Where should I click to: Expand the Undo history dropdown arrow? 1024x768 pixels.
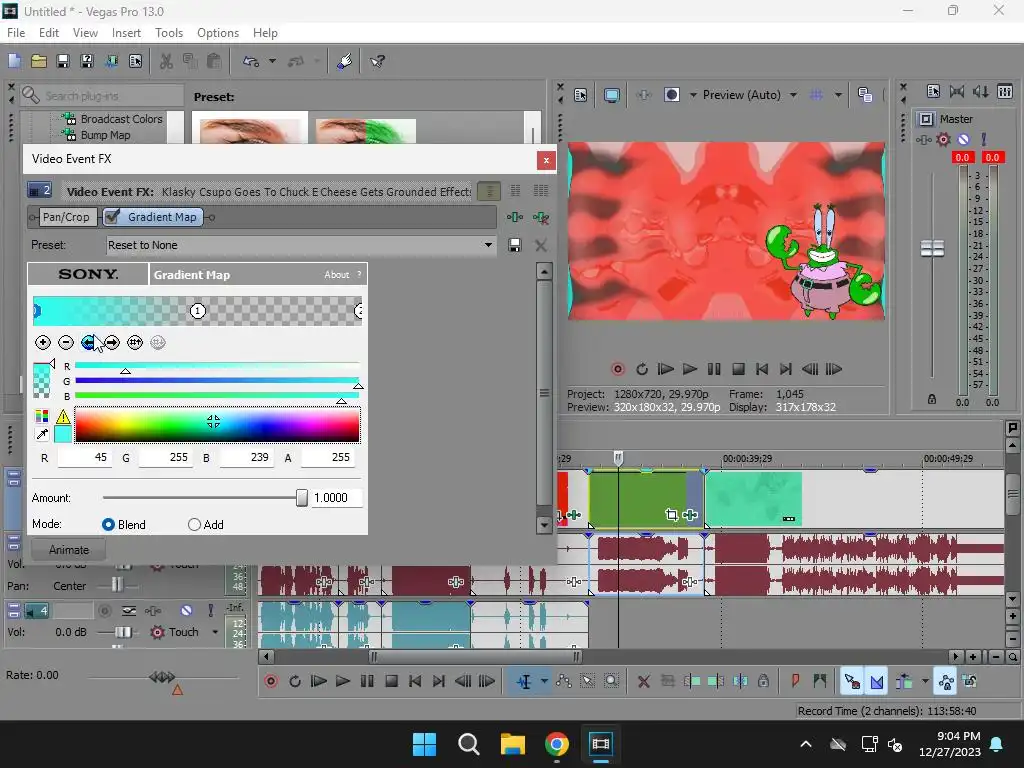point(272,61)
